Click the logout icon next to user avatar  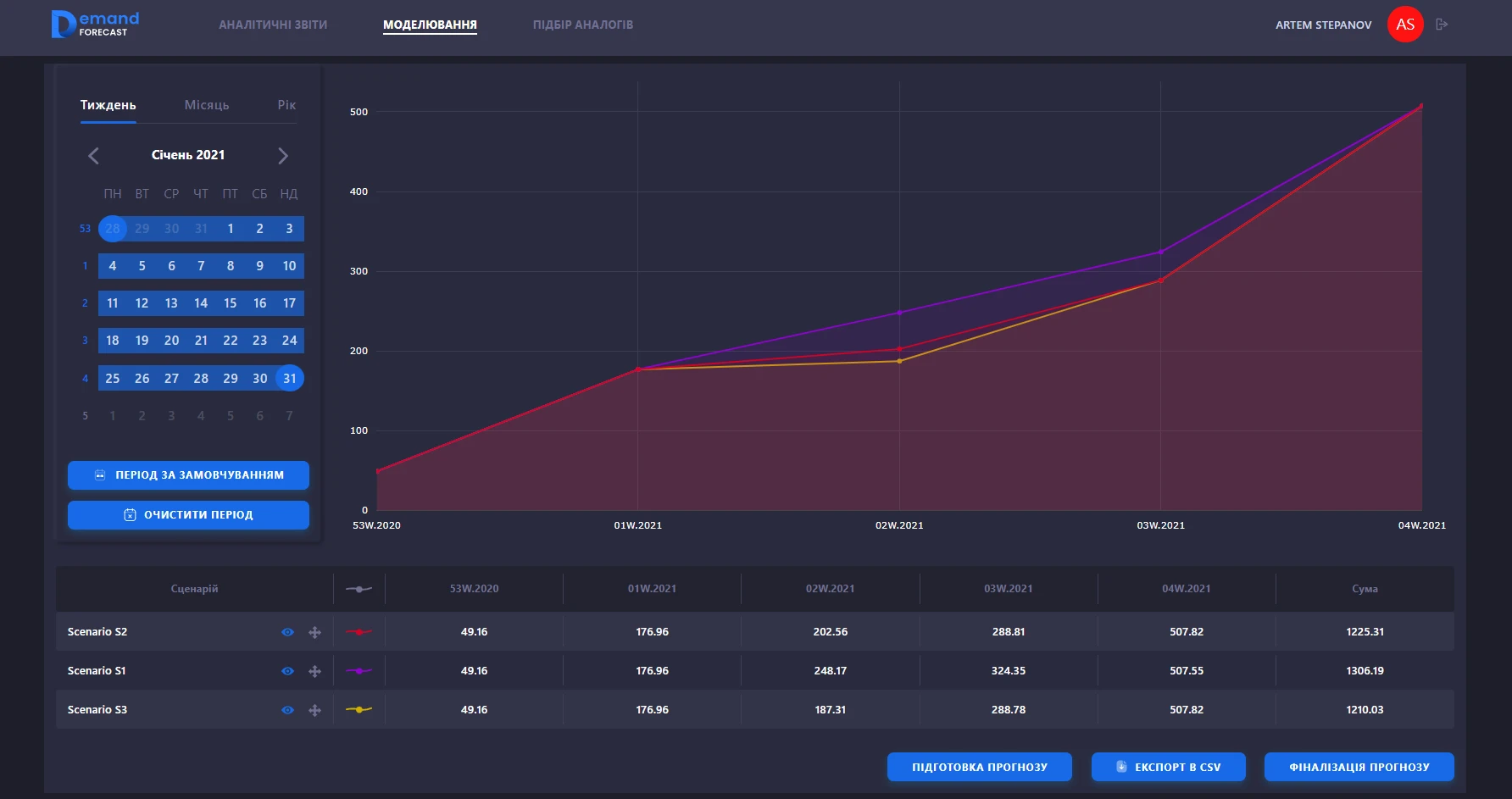click(x=1442, y=25)
